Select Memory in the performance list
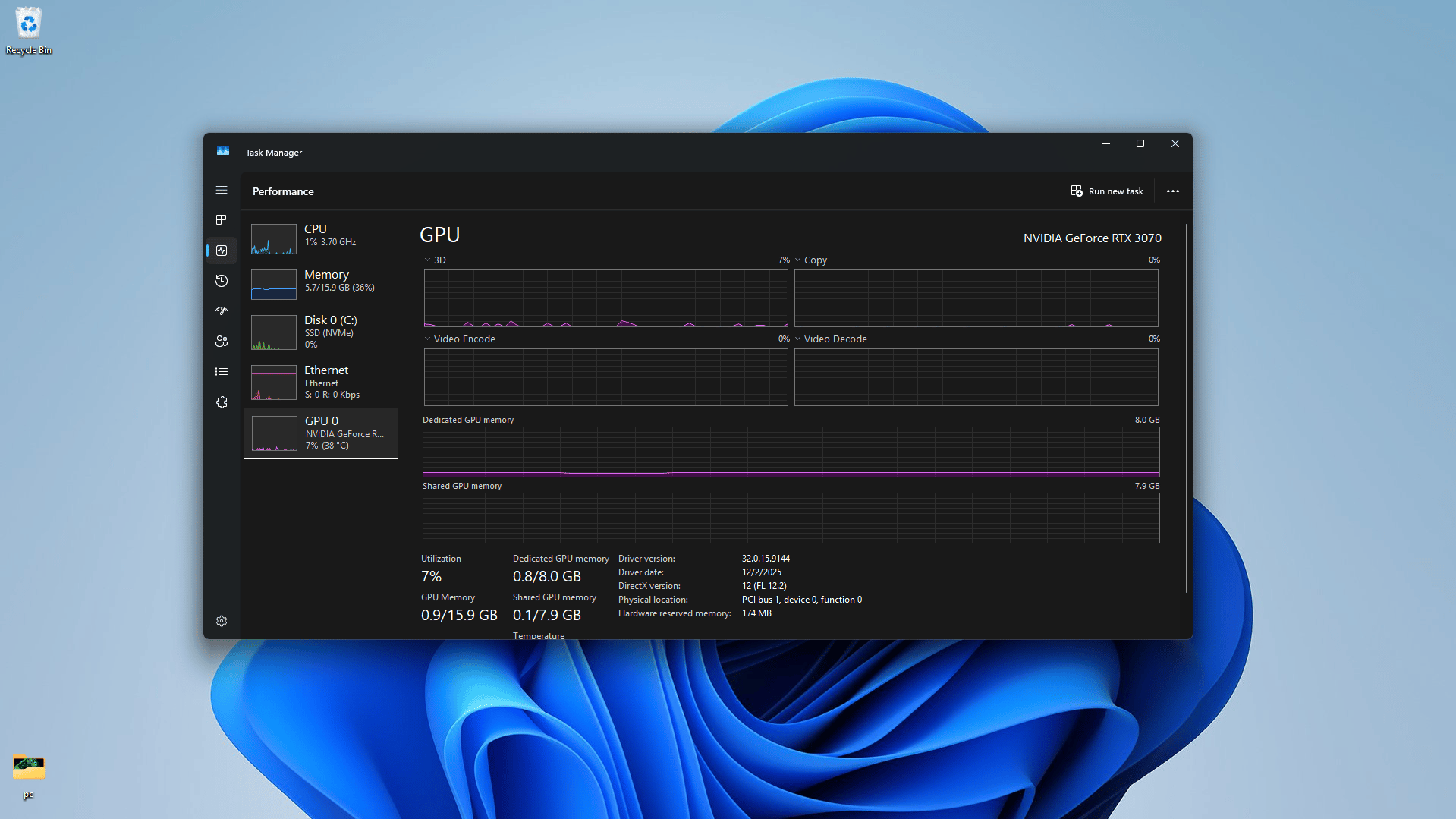1456x819 pixels. 320,282
